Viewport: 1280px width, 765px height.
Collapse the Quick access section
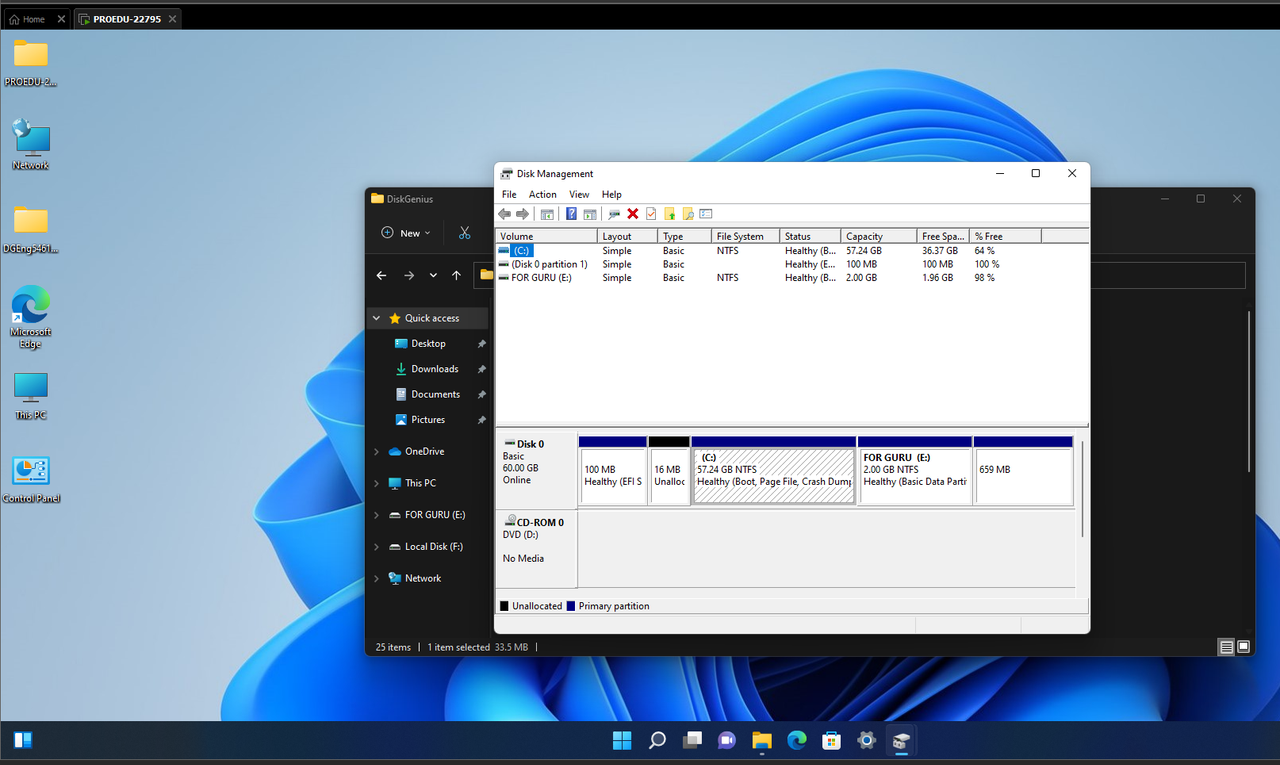coord(377,318)
